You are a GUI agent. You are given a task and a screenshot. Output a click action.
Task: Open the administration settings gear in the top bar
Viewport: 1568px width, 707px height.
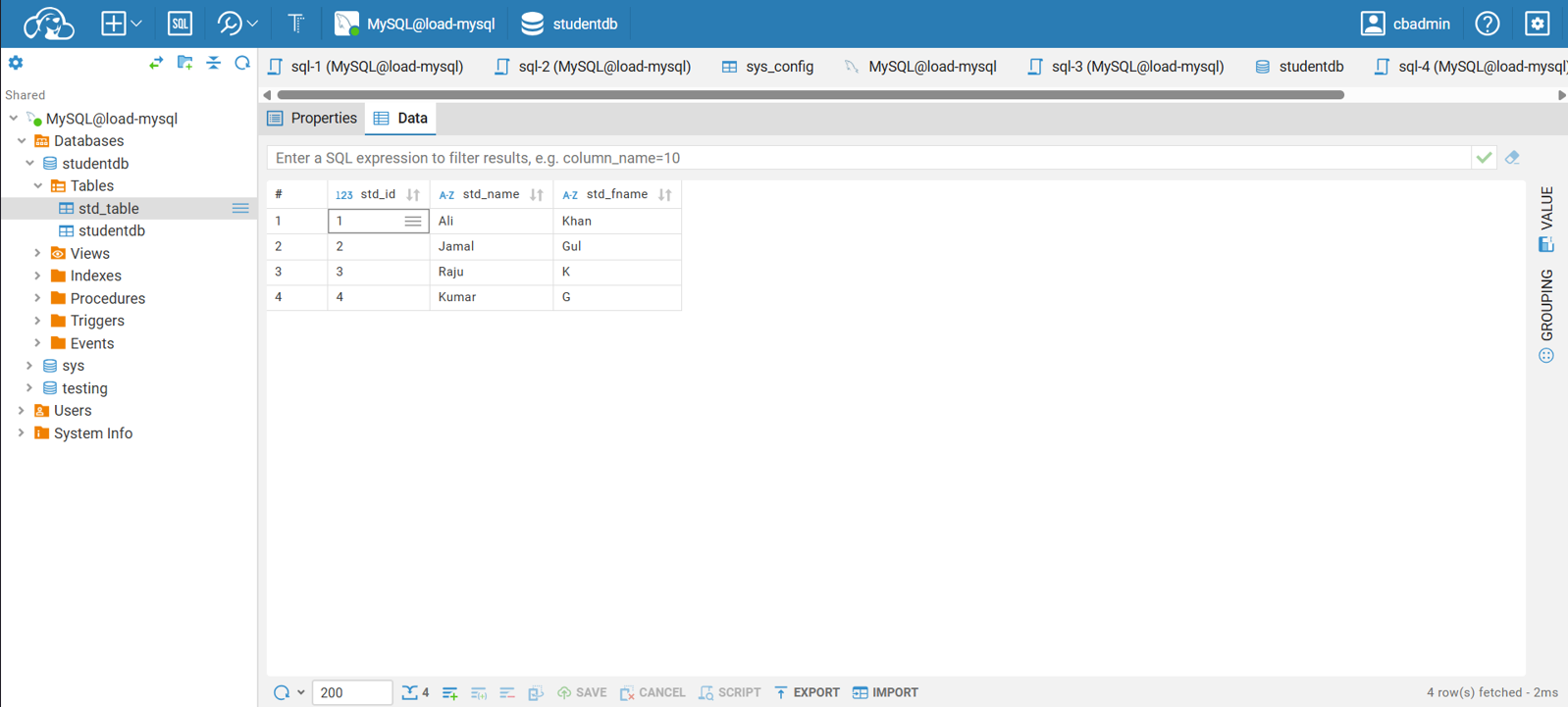click(1537, 24)
